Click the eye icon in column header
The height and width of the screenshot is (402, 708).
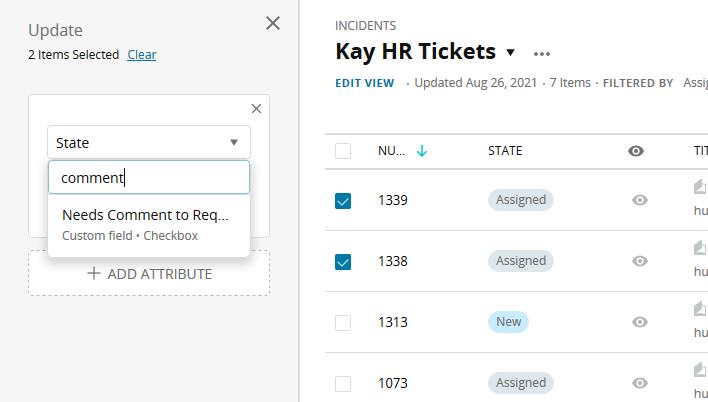(635, 151)
